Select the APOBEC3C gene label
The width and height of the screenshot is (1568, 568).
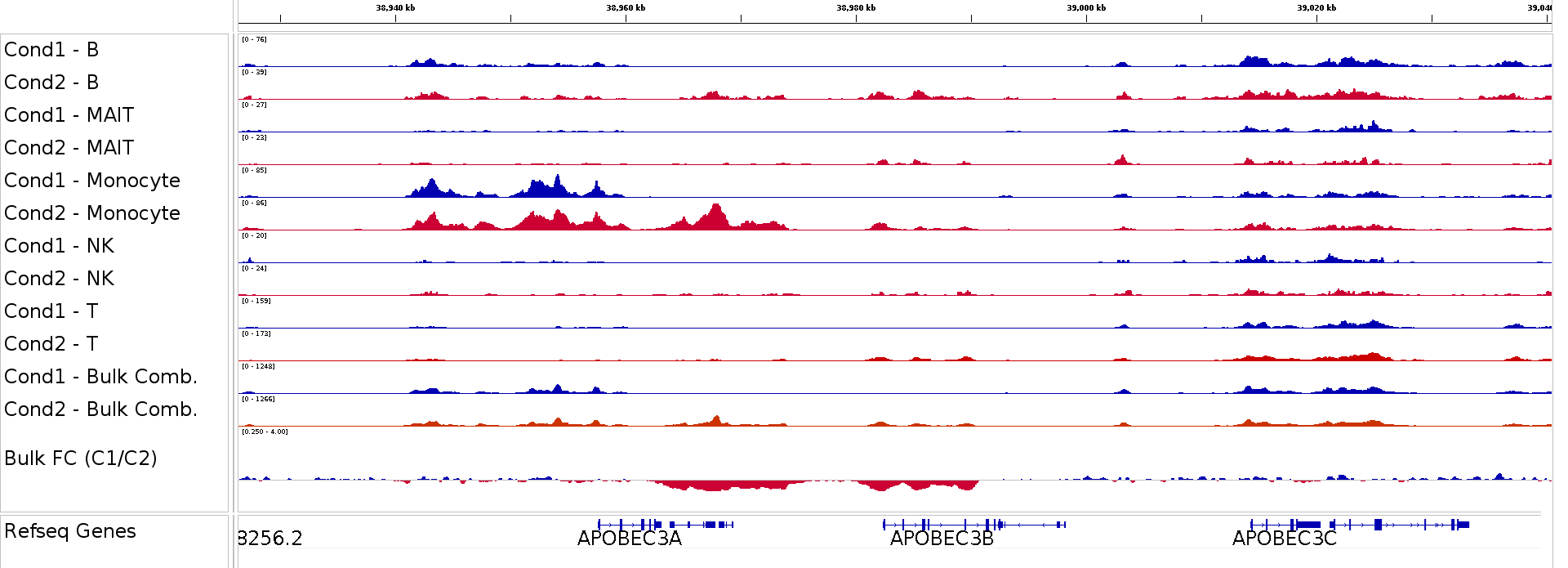pos(1284,539)
